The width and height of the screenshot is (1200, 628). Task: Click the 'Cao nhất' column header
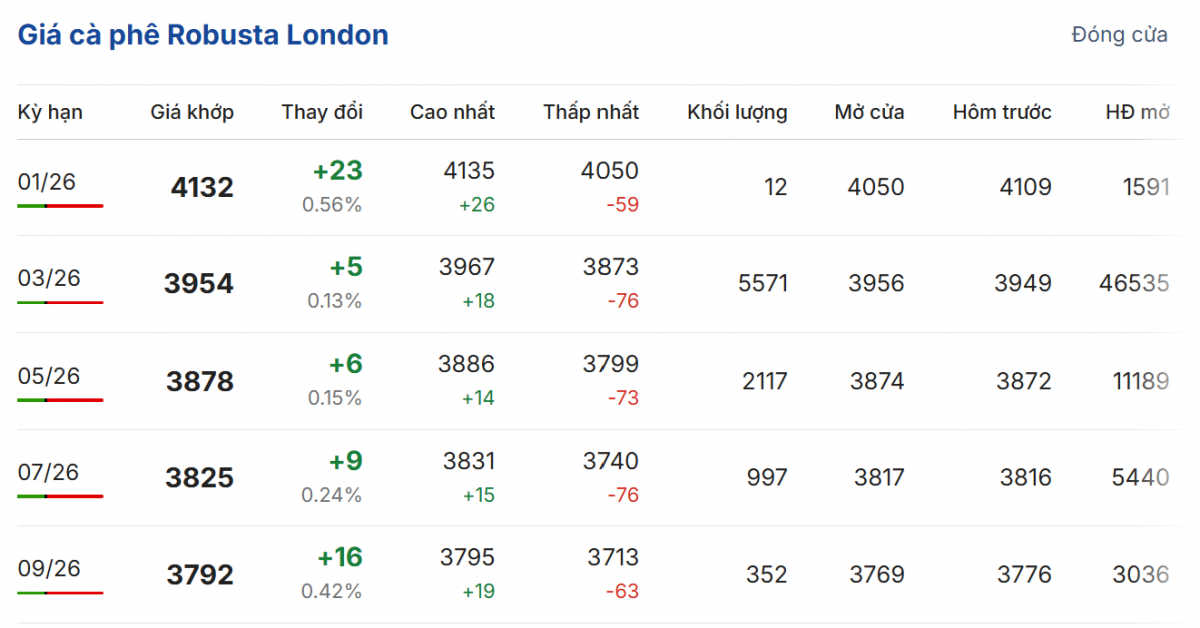452,112
